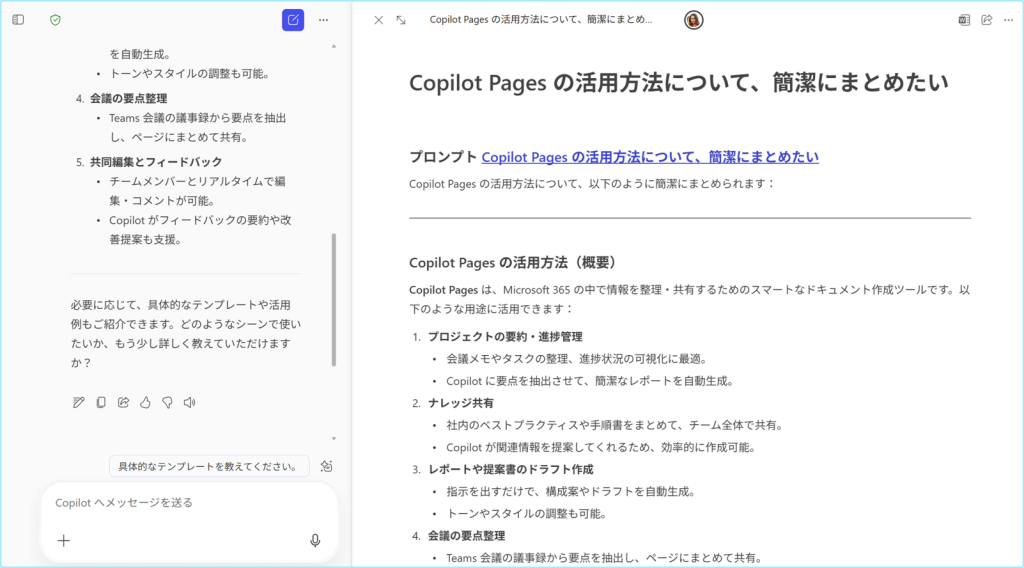
Task: Click page bullet Teams 会議の議事録から要点を抽出し、ページにまとめて共有。
Action: click(604, 558)
